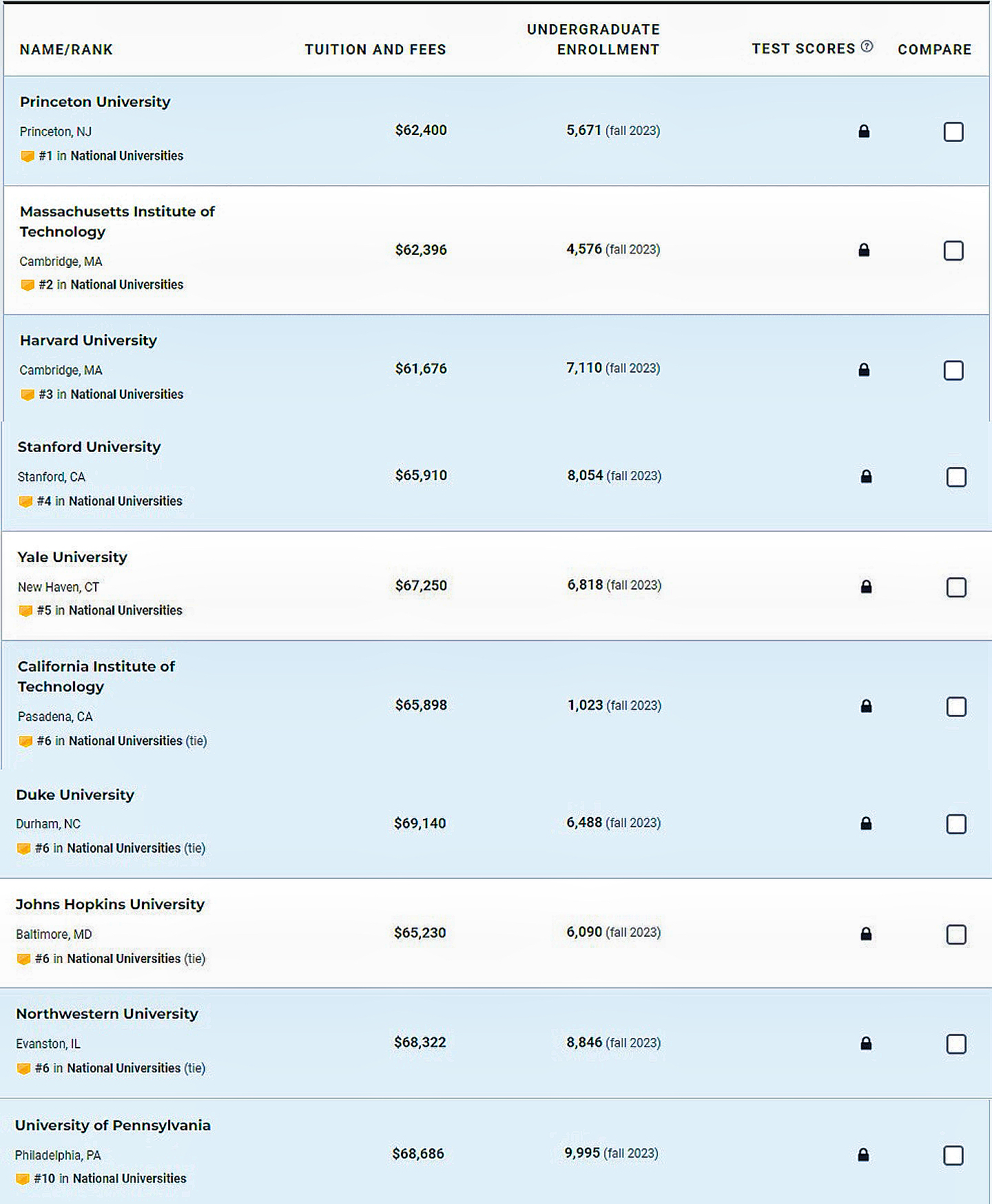The image size is (992, 1204).
Task: Click the orange badge icon beside Harvard's #3 ranking
Action: coord(28,395)
